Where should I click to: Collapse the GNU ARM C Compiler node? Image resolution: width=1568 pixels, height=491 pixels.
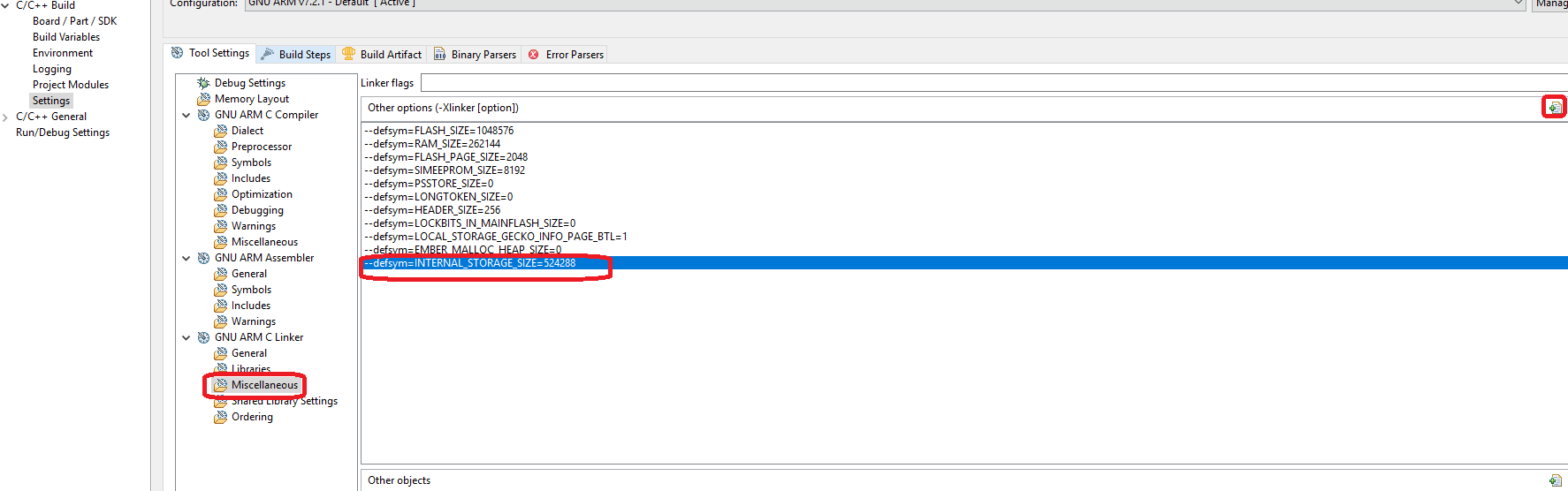[186, 115]
